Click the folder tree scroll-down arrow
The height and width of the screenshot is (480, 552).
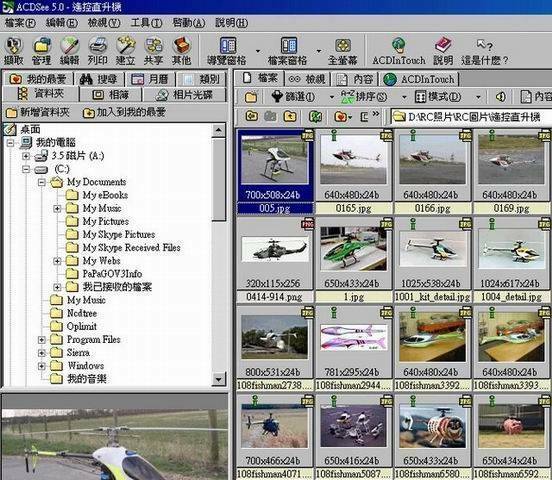219,379
